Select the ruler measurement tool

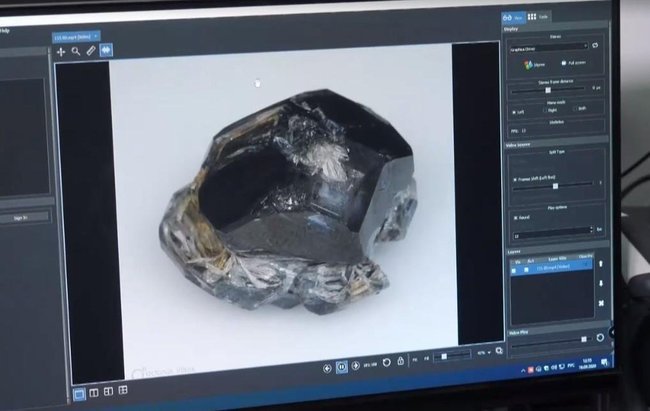coord(90,49)
